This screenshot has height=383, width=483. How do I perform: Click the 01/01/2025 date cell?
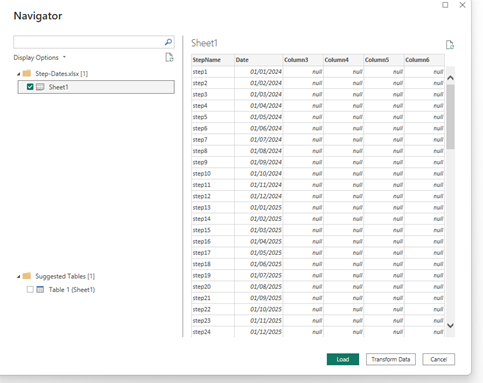258,208
